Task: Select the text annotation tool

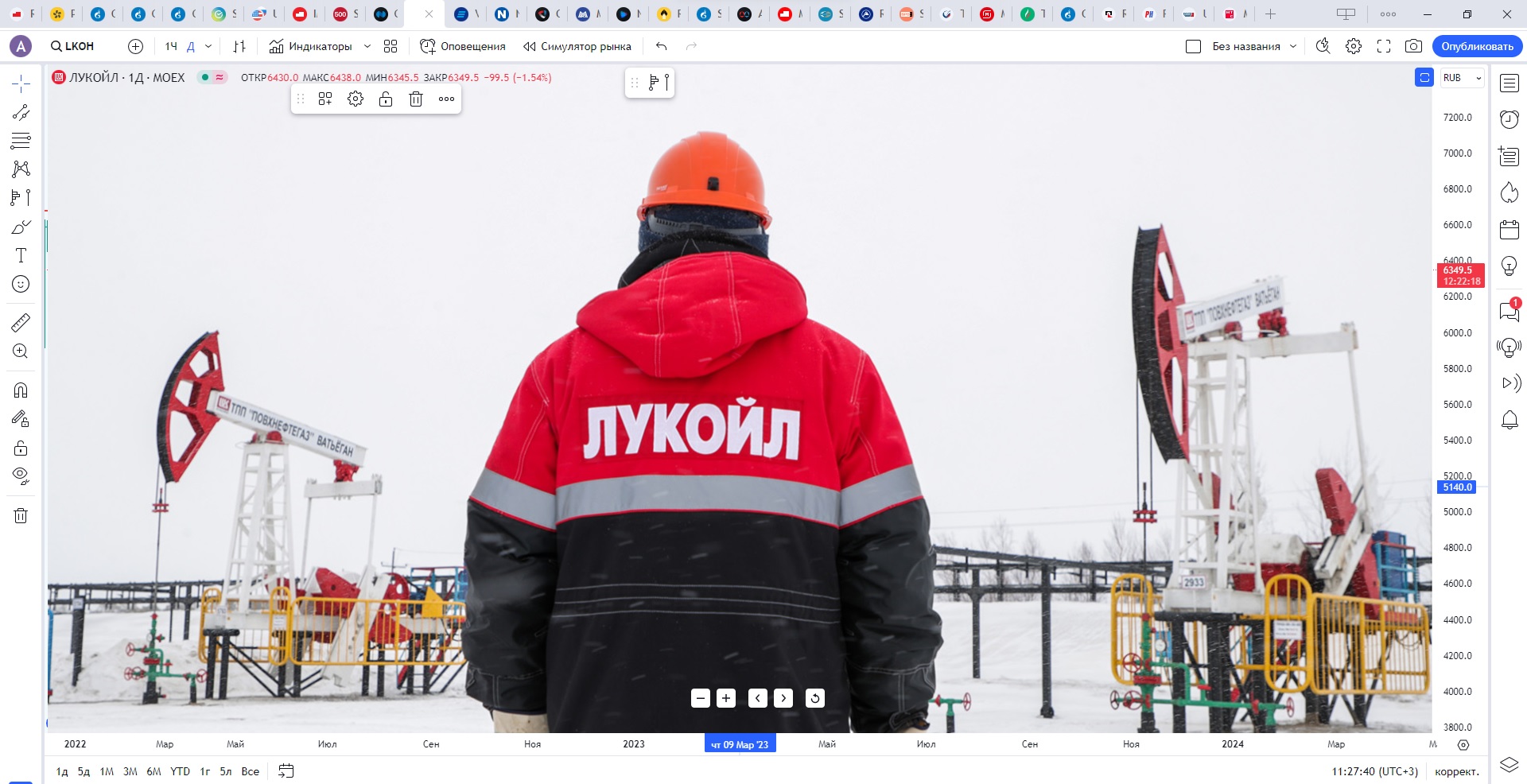Action: (21, 255)
